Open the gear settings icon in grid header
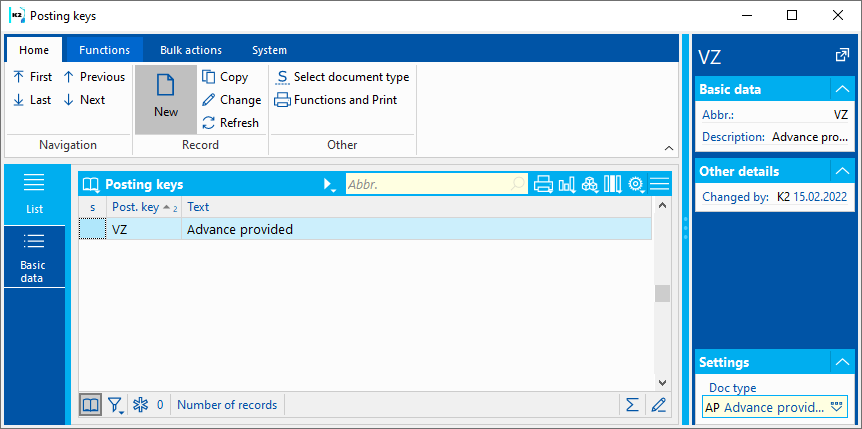Image resolution: width=862 pixels, height=429 pixels. tap(636, 184)
